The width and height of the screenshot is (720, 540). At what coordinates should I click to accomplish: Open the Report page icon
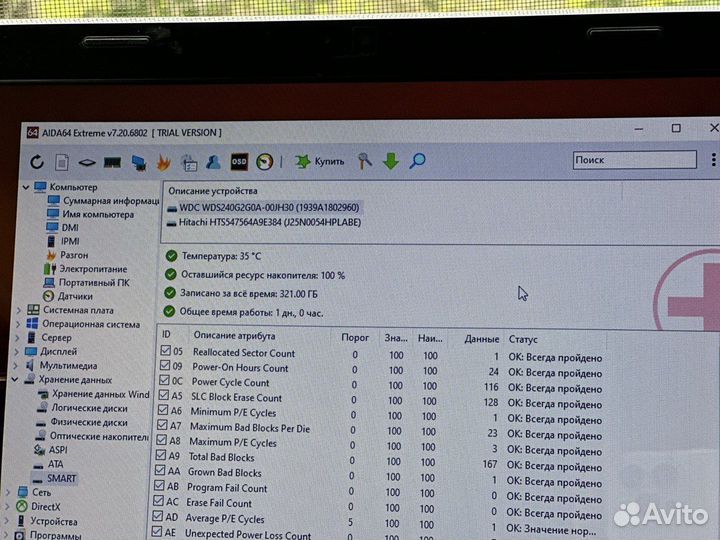(x=62, y=162)
